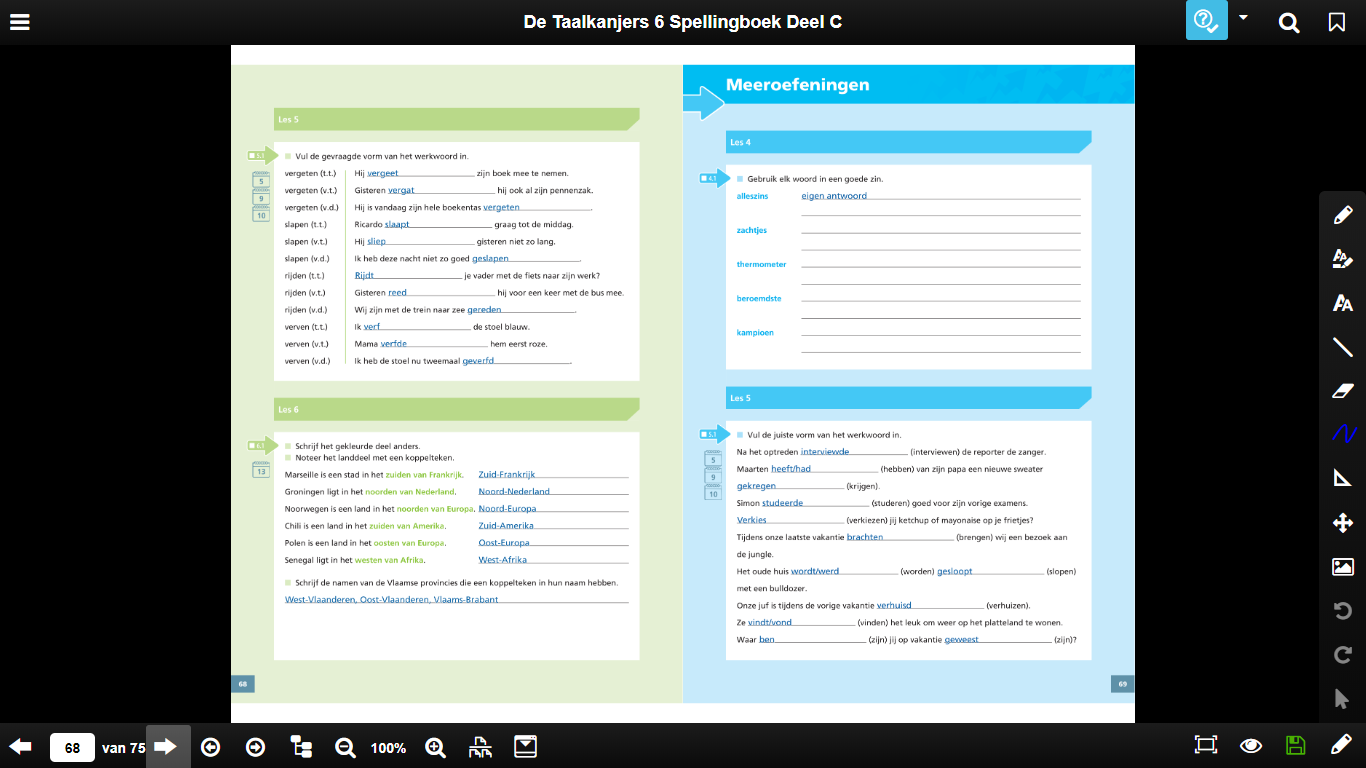
Task: Click the answer 'verhuisd'
Action: 894,606
